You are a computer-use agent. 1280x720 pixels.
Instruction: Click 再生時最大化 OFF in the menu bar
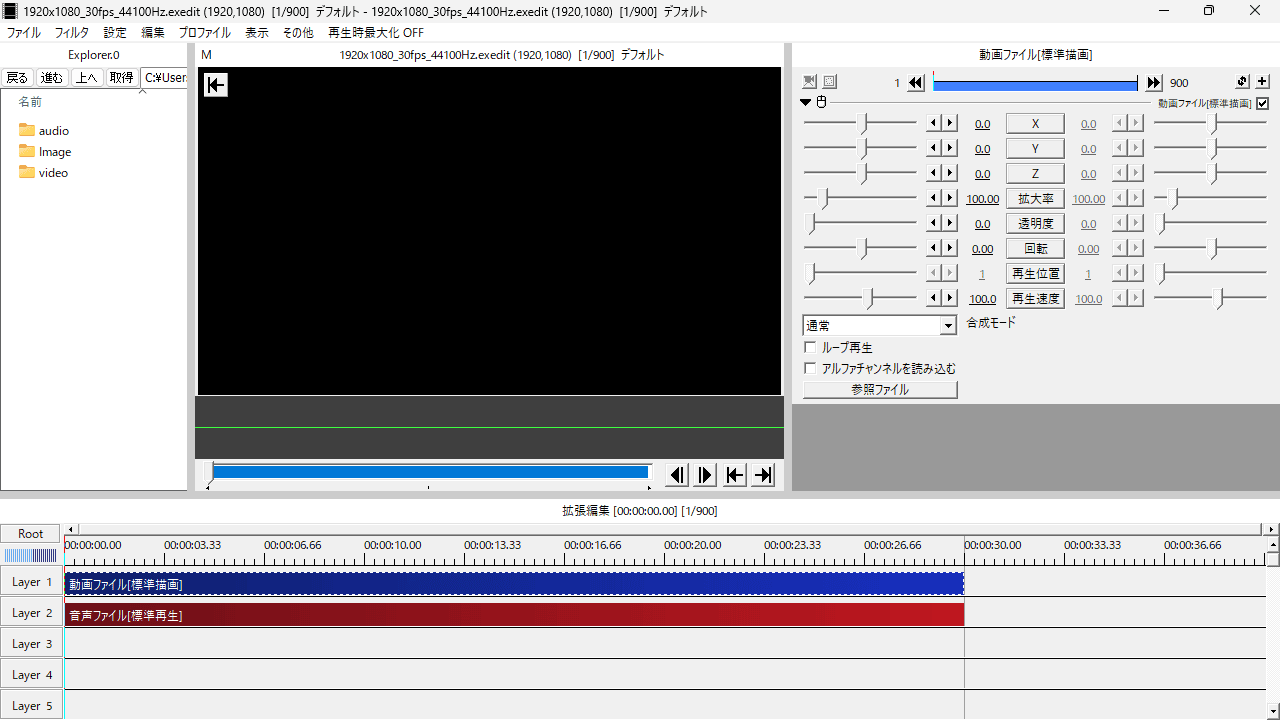tap(376, 33)
